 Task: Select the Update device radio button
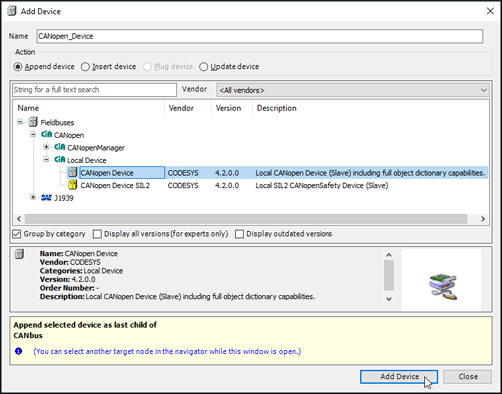(203, 67)
